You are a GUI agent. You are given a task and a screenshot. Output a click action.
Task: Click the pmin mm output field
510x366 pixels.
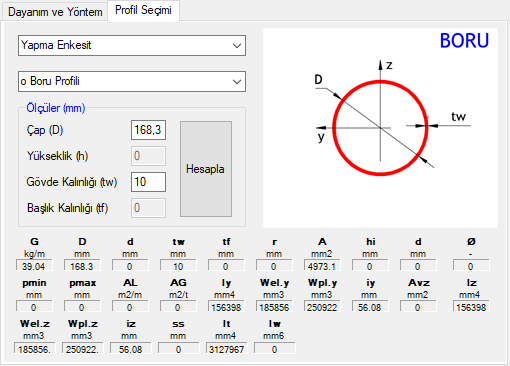(x=34, y=307)
